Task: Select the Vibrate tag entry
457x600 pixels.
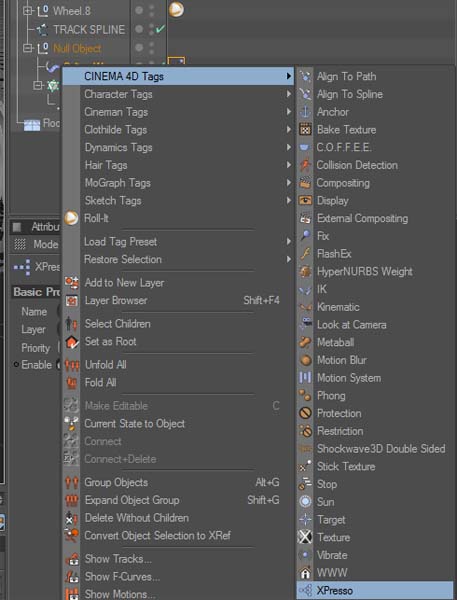Action: pyautogui.click(x=375, y=555)
